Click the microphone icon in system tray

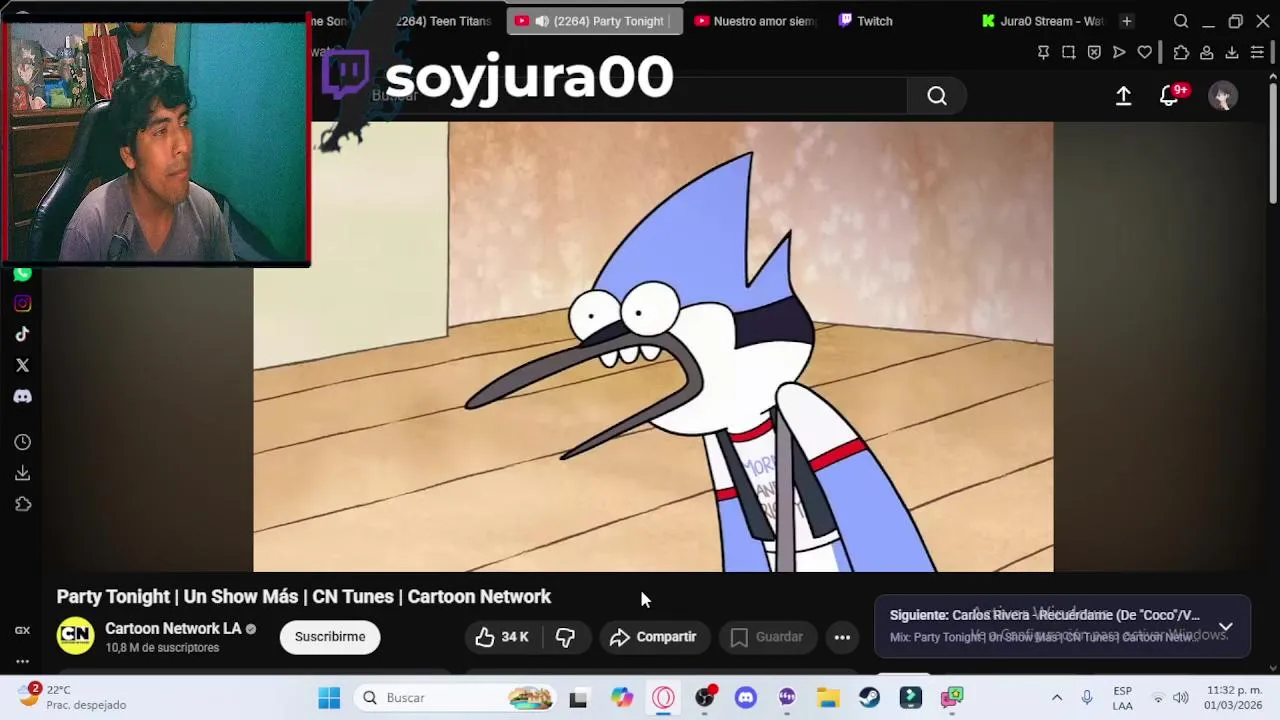coord(1087,698)
